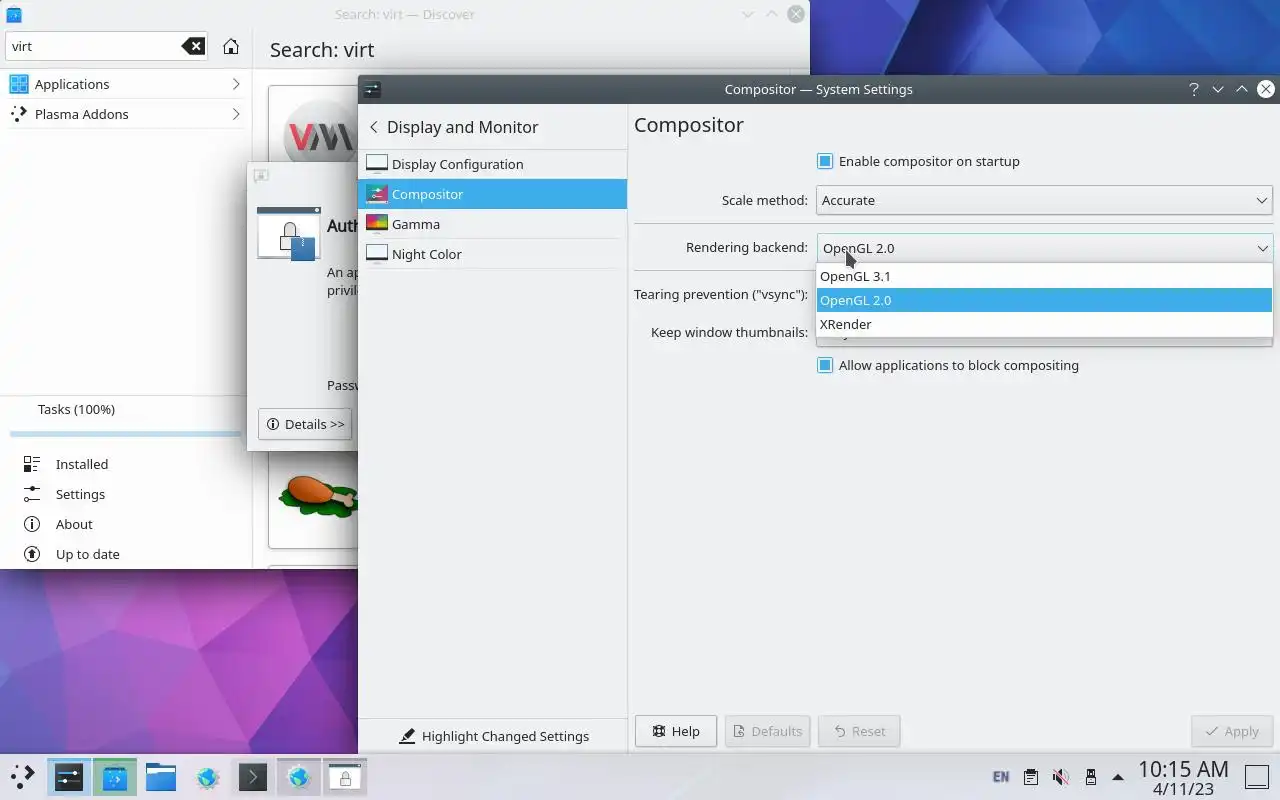Viewport: 1280px width, 800px height.
Task: Expand Applications chevron in Discover
Action: [x=236, y=84]
